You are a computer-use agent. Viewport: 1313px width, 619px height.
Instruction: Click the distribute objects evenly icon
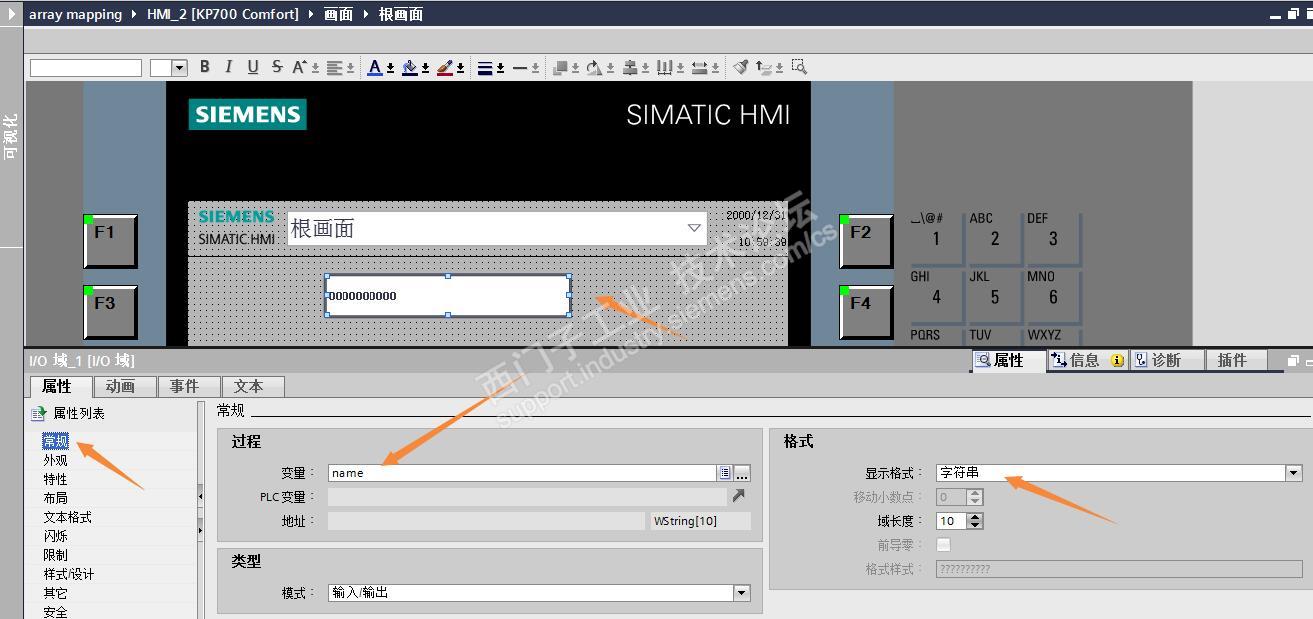coord(664,67)
